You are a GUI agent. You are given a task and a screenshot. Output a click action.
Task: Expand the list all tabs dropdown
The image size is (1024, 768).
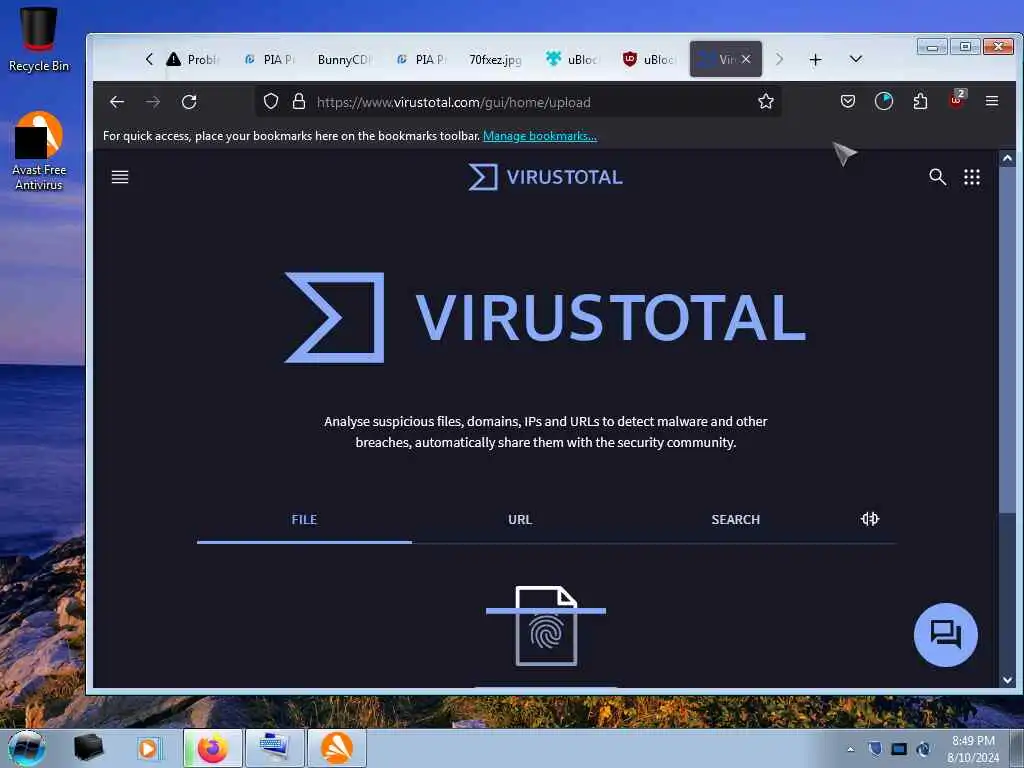click(856, 59)
